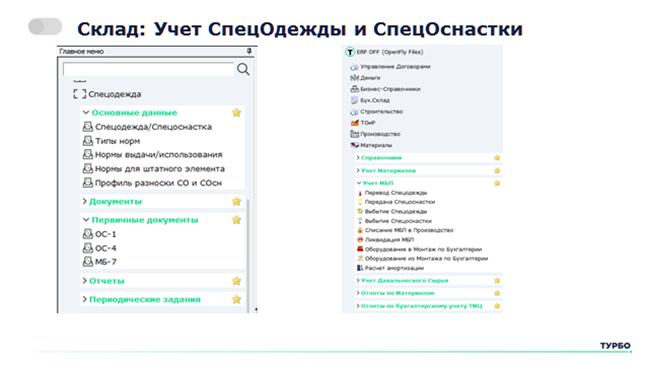The image size is (649, 365).
Task: Click the icon beside Перевод Спецодежды
Action: pos(360,193)
